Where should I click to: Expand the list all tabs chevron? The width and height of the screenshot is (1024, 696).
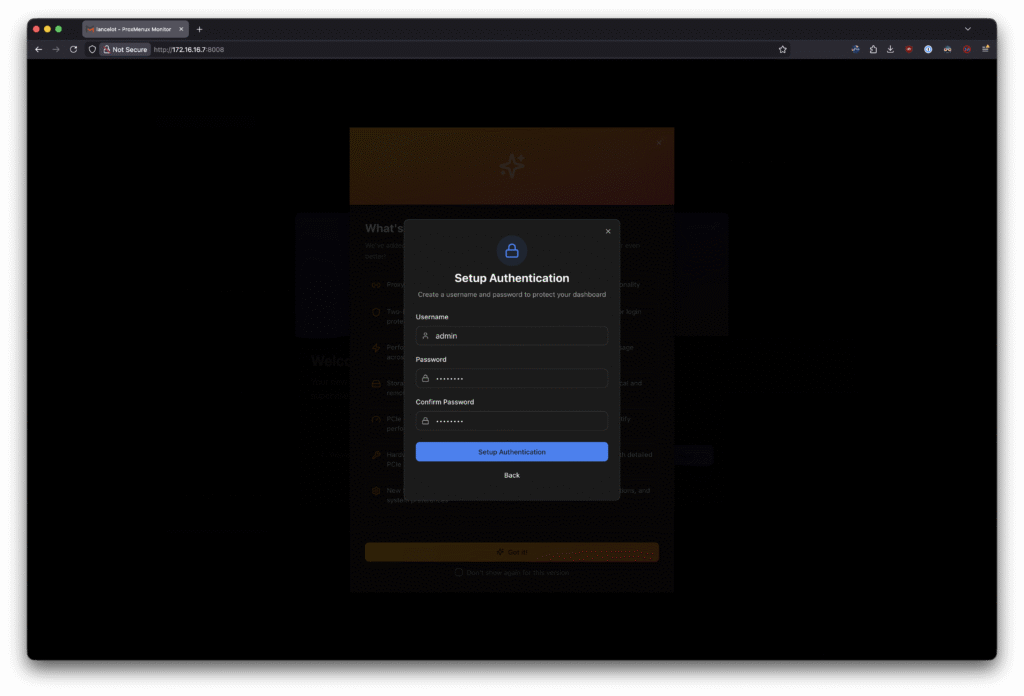[967, 29]
